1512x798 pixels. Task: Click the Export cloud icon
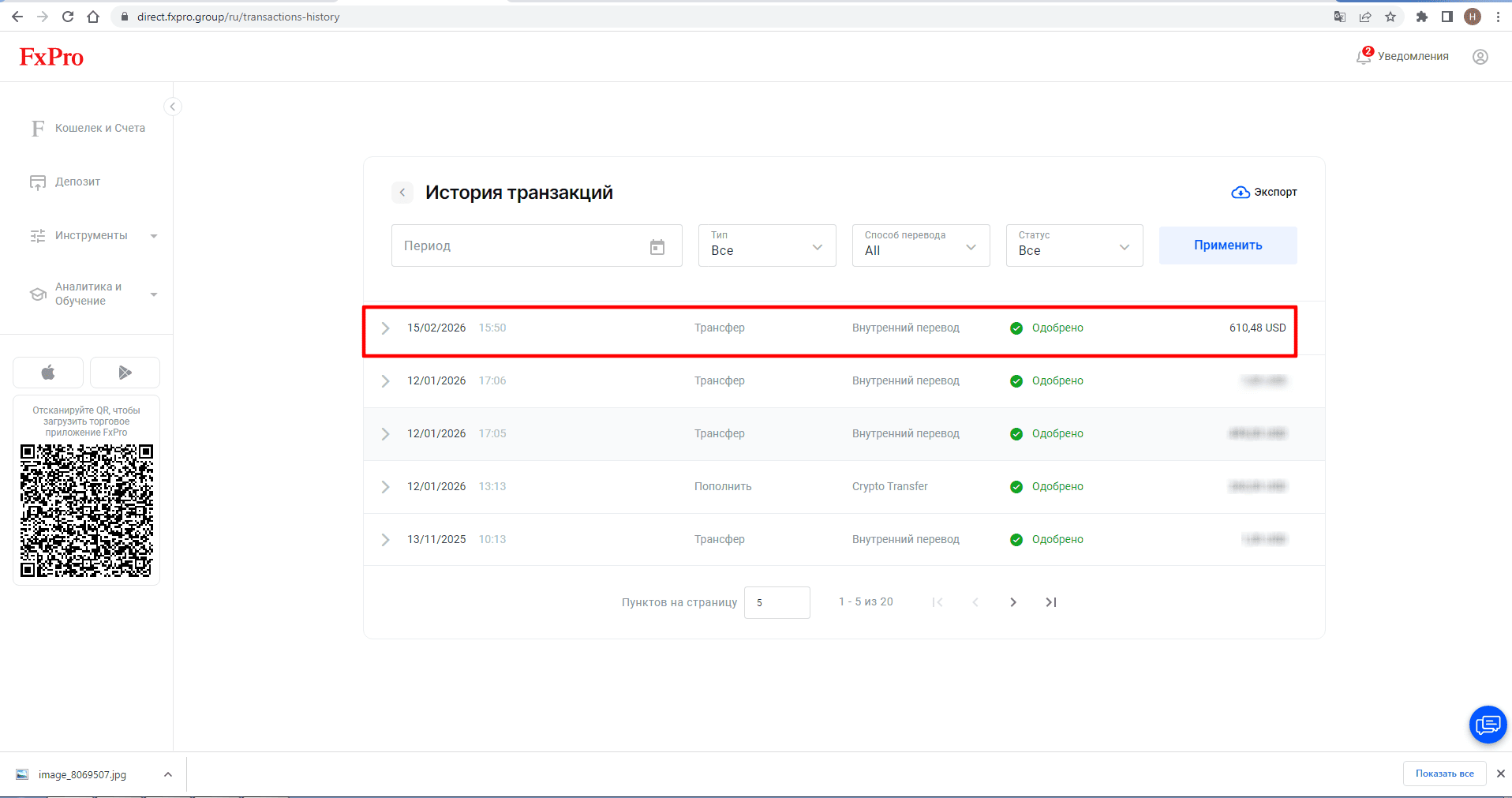(x=1241, y=193)
